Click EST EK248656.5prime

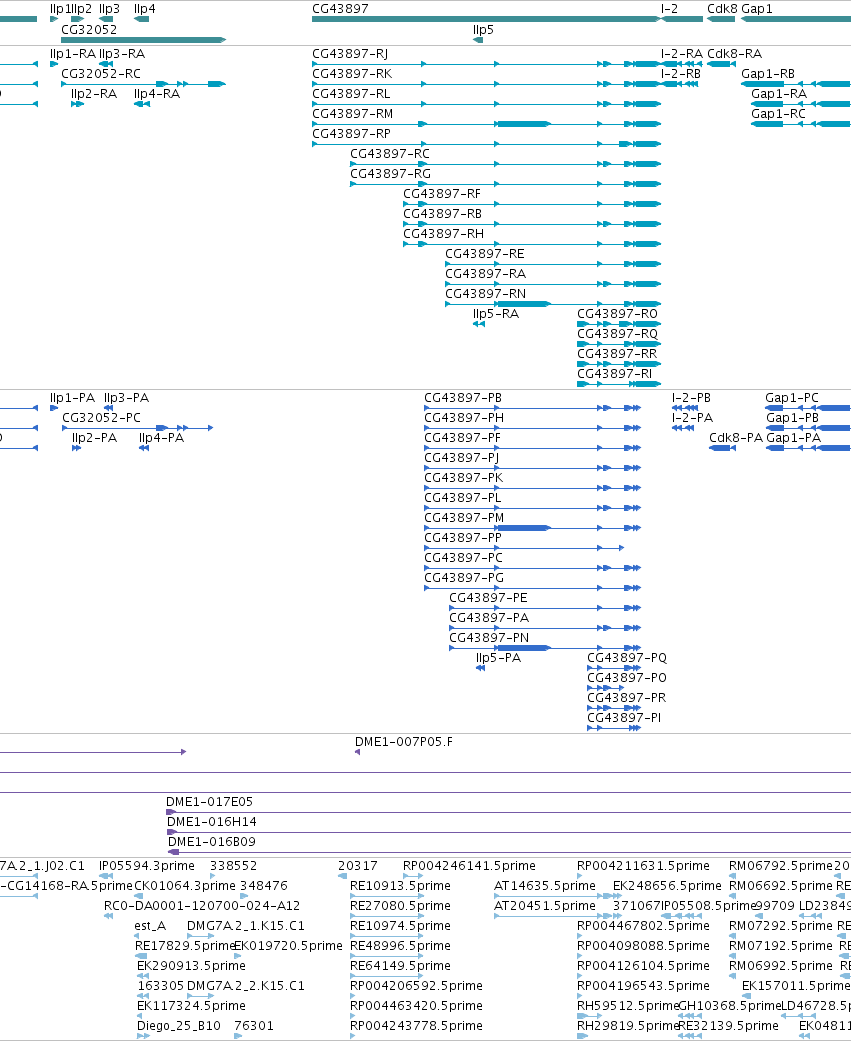click(667, 886)
